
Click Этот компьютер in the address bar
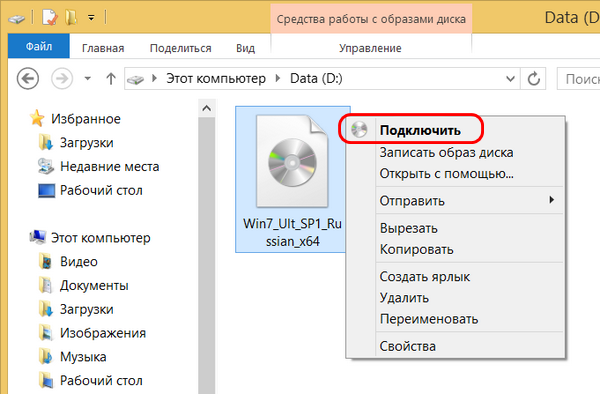coord(216,78)
